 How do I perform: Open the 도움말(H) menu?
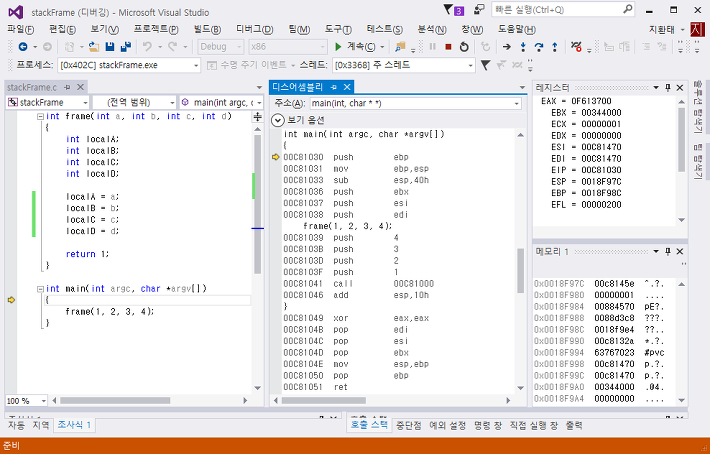517,29
